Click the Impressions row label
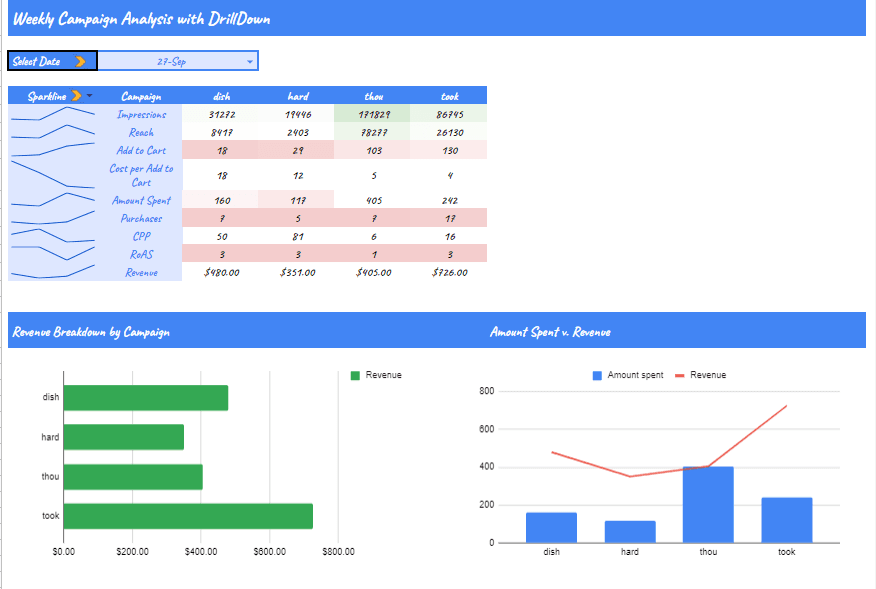Screen dimensions: 876x589 coord(141,114)
